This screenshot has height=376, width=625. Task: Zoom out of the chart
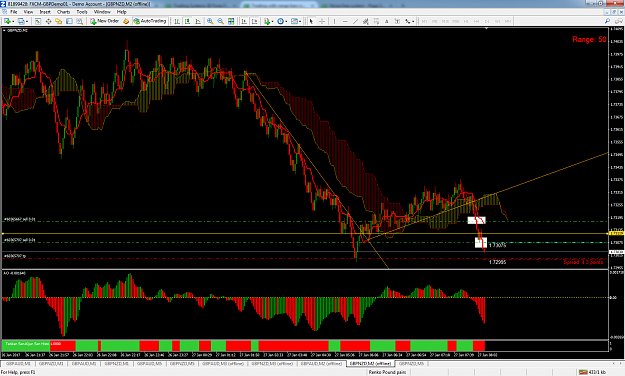220,21
